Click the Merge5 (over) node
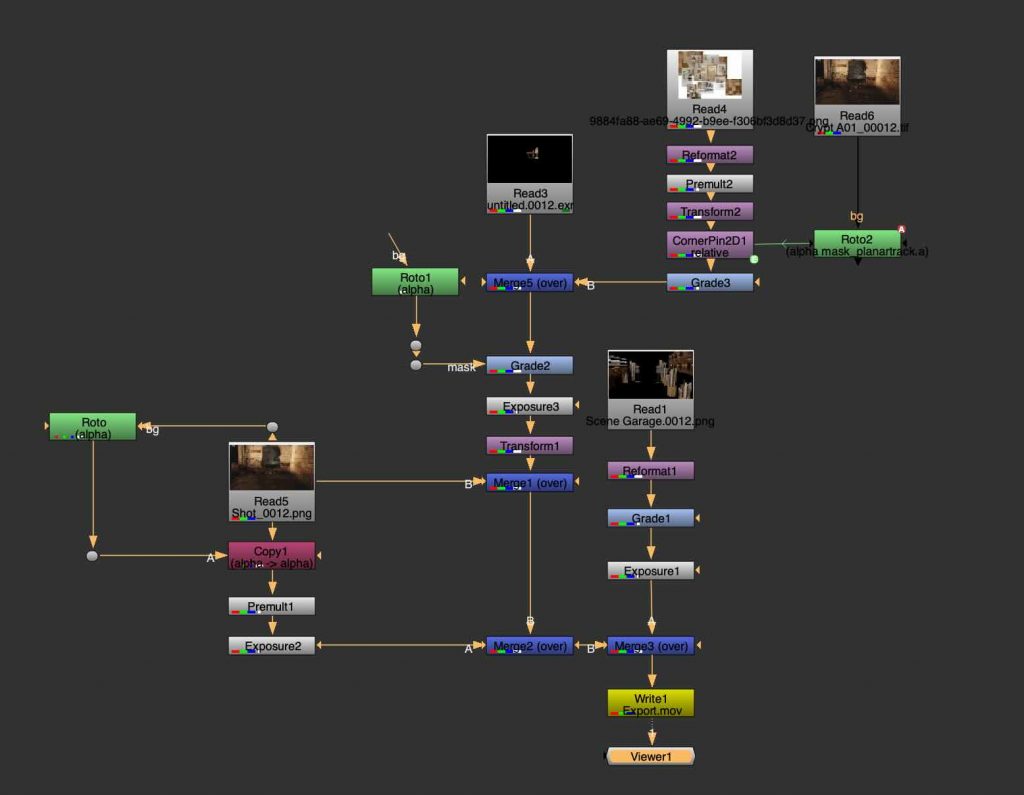1024x795 pixels. (530, 283)
